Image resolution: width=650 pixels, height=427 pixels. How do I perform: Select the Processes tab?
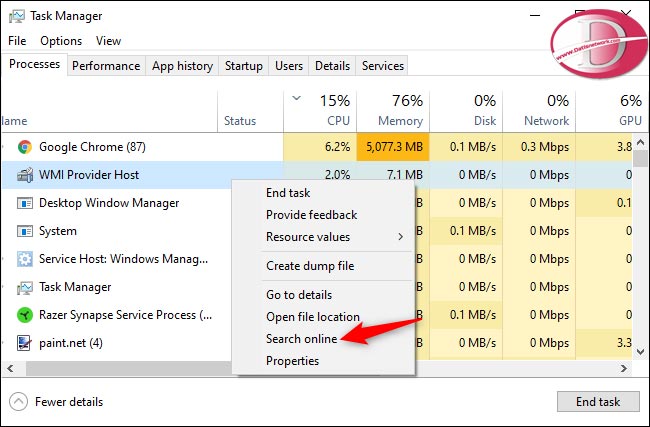coord(34,64)
